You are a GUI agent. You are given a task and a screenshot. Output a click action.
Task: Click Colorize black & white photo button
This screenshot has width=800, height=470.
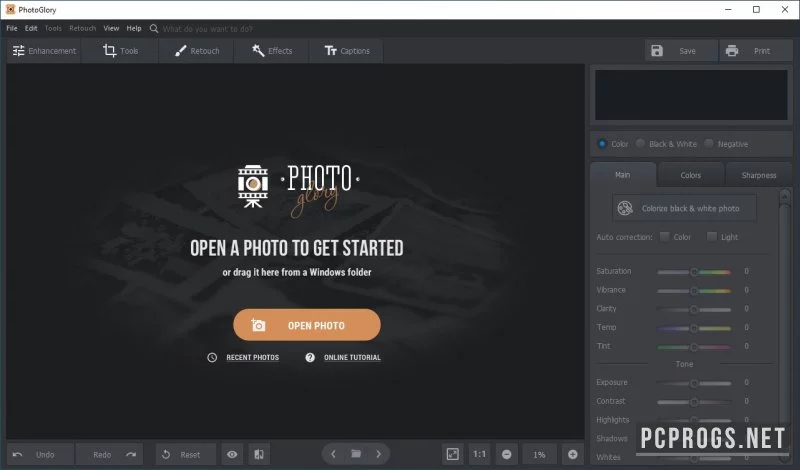685,208
